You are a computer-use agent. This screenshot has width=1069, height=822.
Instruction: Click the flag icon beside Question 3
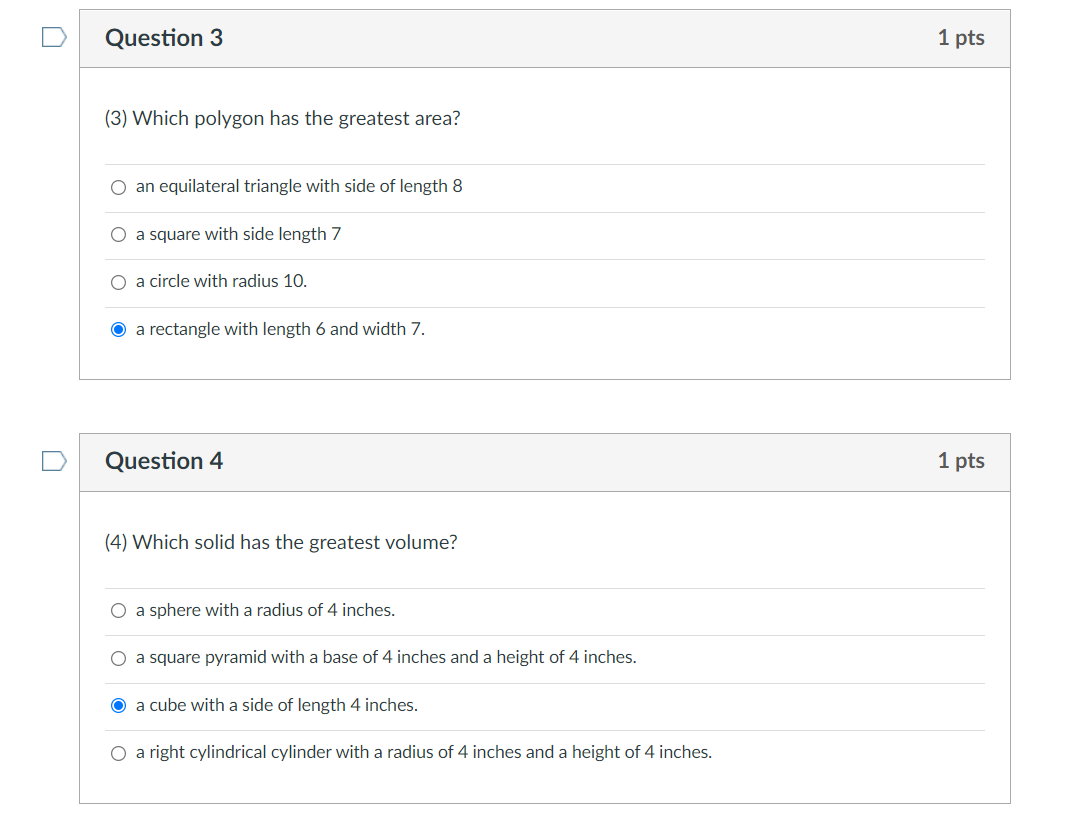pyautogui.click(x=53, y=35)
